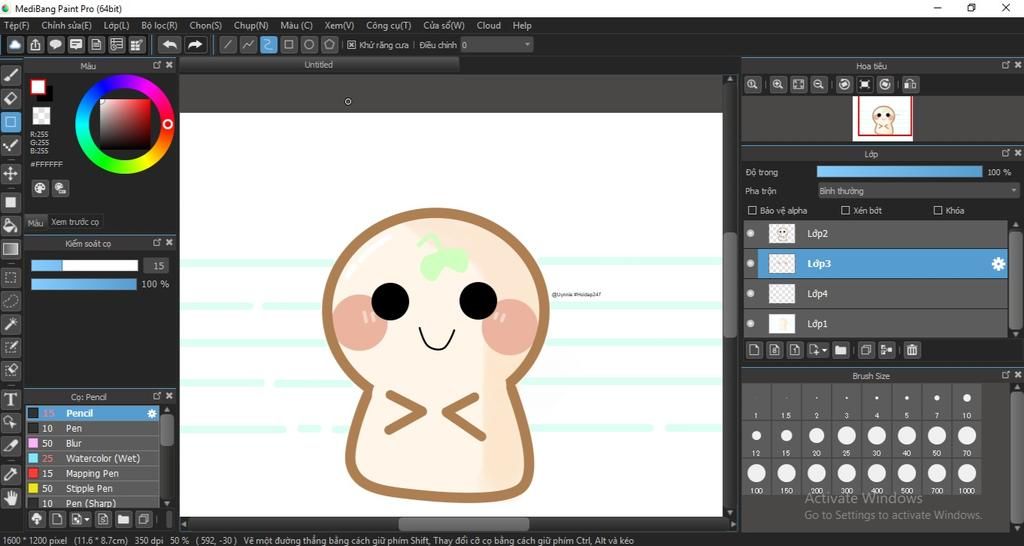Screen dimensions: 1024x546
Task: Hide layer Lớp2 visibility dot
Action: coord(750,233)
